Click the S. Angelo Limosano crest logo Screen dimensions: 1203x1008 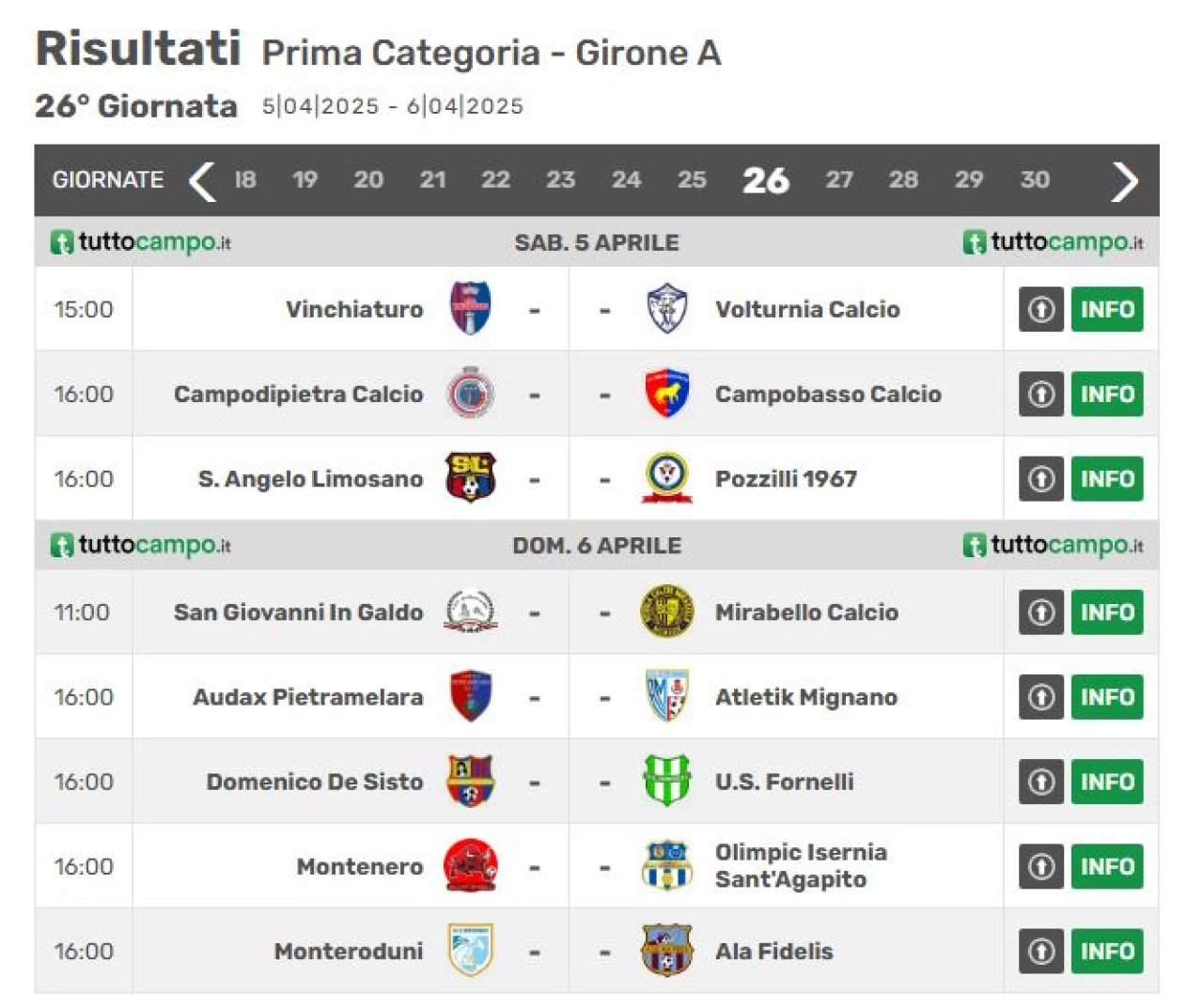470,477
